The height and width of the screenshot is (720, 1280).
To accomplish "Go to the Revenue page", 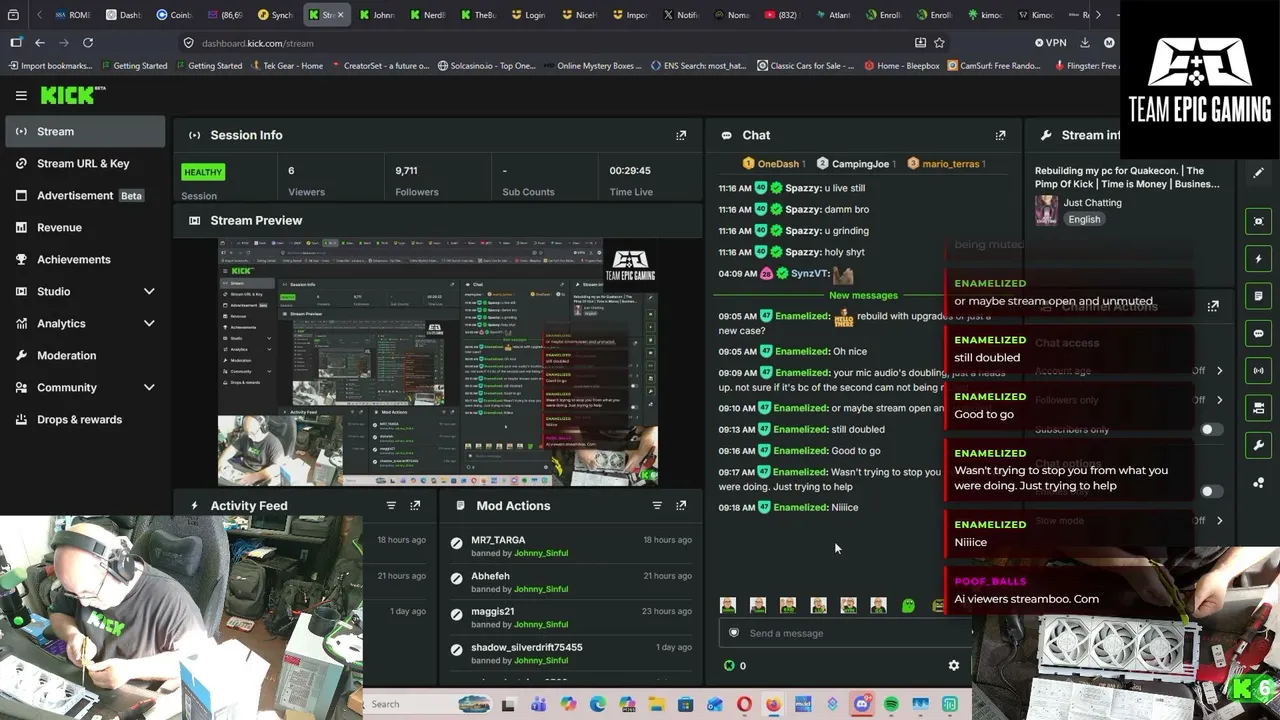I will [85, 227].
